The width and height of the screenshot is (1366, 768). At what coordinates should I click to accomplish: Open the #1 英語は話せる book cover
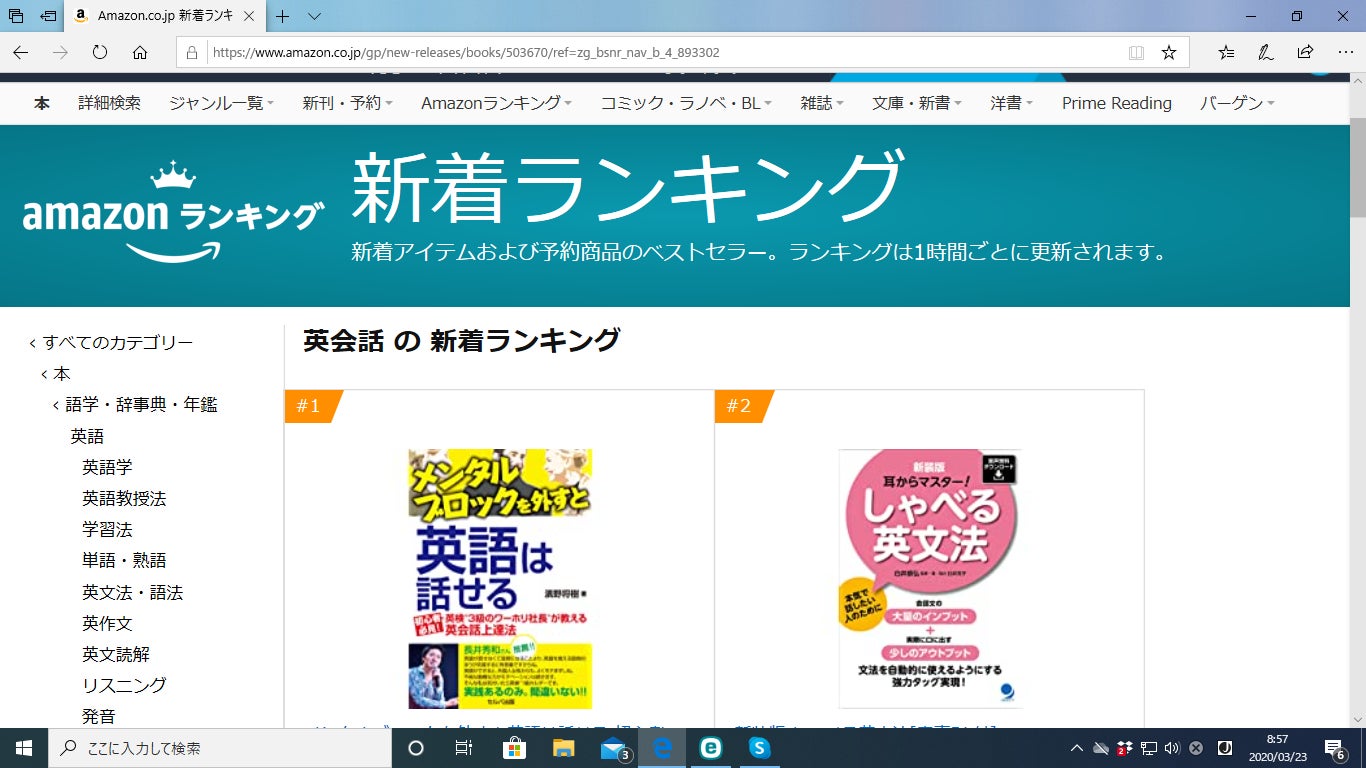[500, 579]
